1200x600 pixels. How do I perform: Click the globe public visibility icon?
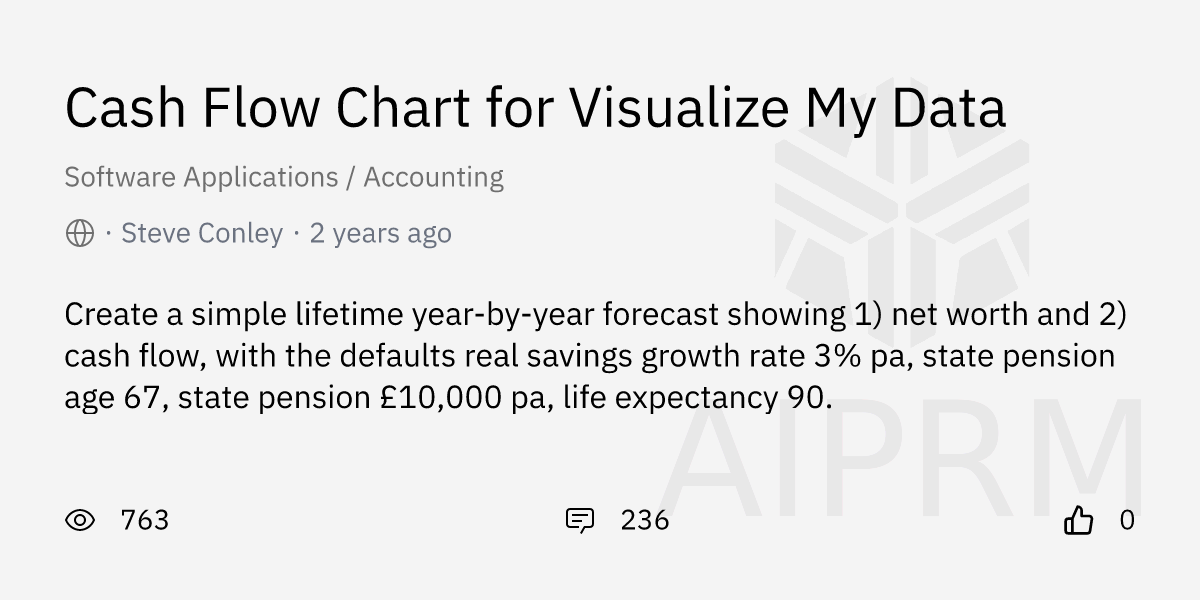point(79,234)
